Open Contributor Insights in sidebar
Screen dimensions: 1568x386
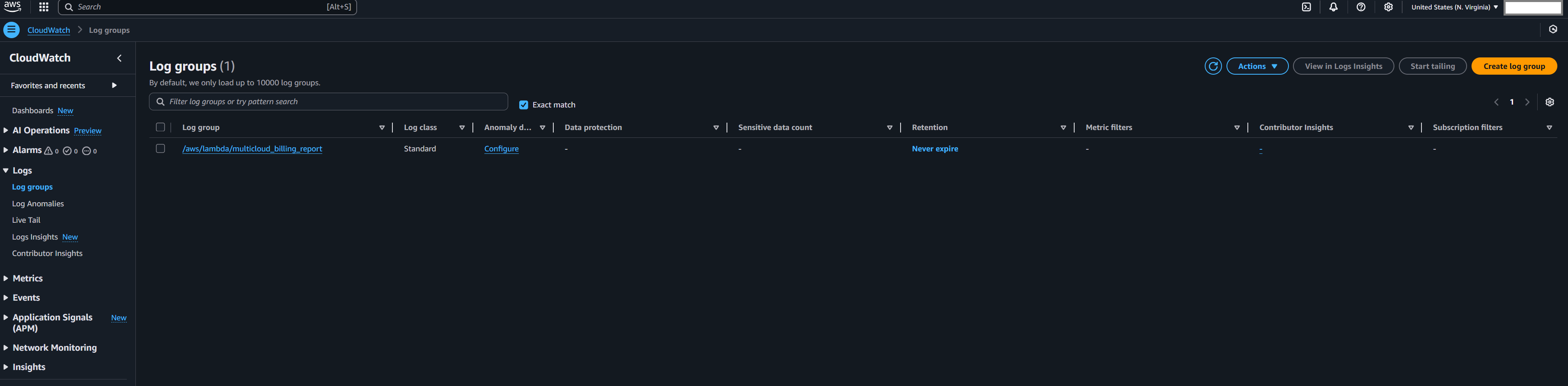coord(48,254)
